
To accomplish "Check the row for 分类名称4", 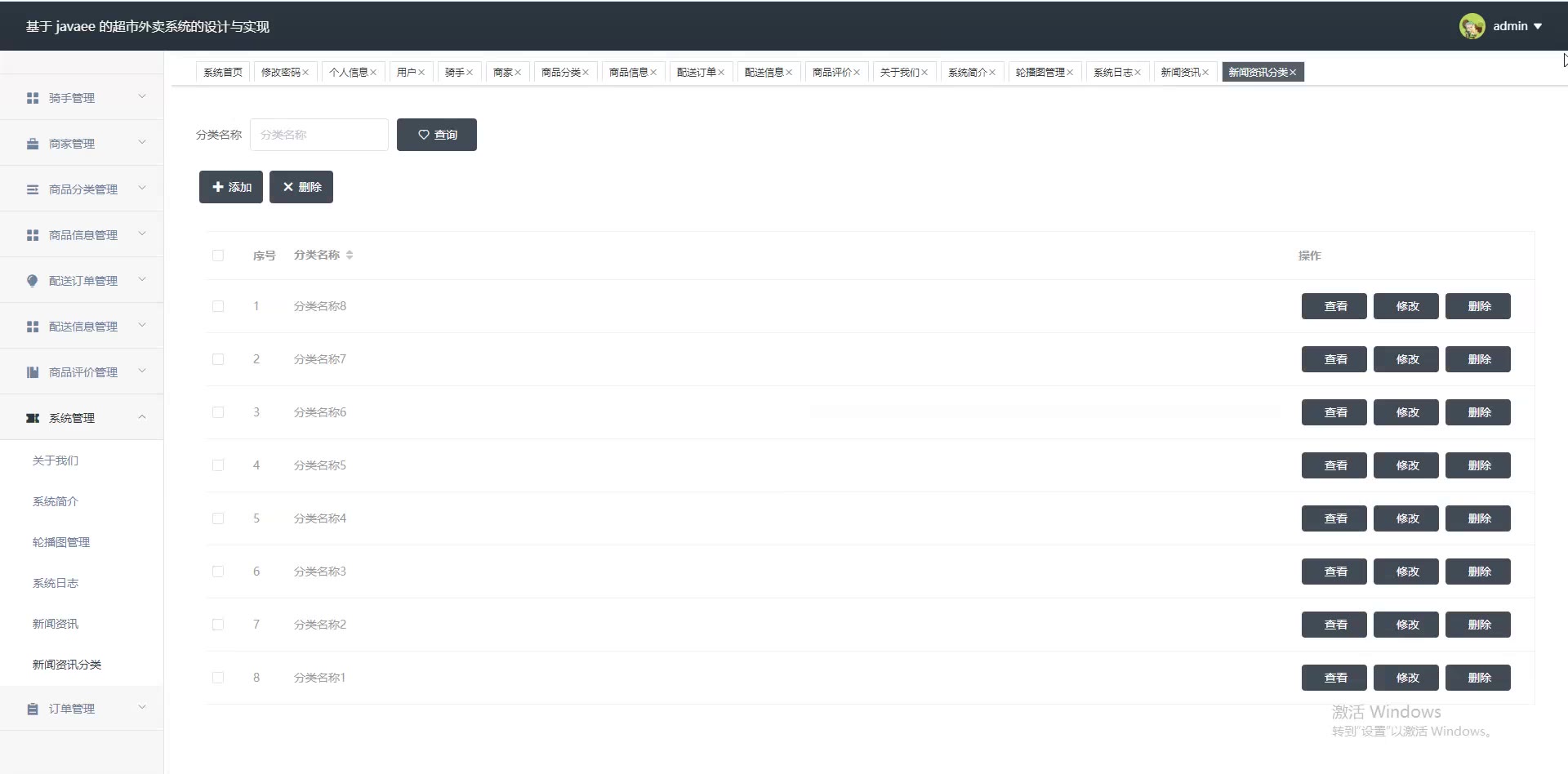I will click(x=218, y=518).
